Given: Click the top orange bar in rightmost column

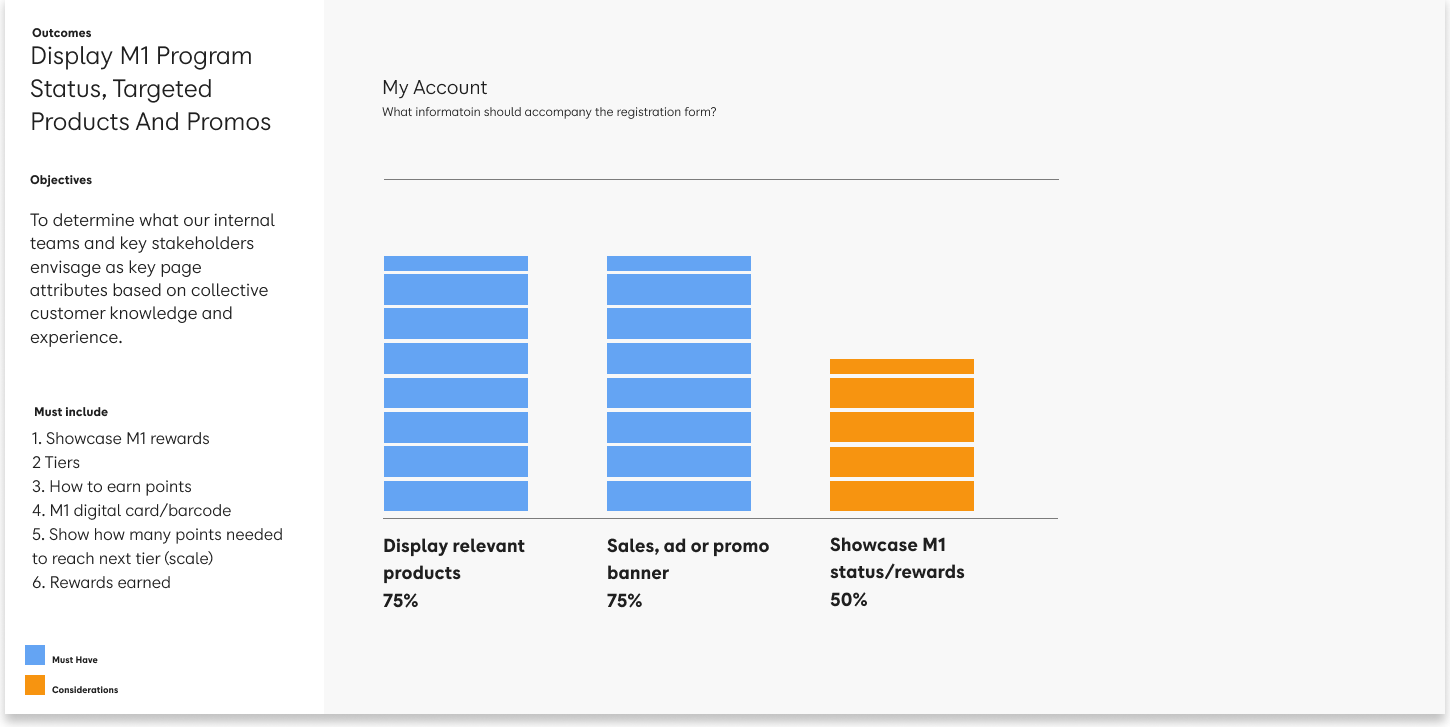Looking at the screenshot, I should point(901,365).
